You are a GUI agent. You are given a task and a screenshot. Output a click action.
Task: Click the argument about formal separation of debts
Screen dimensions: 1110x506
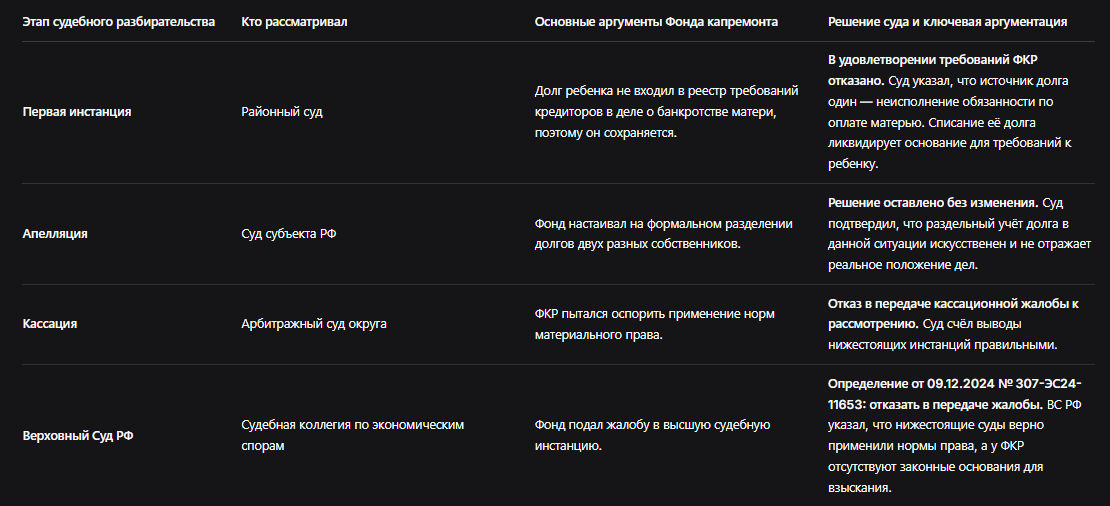click(663, 234)
